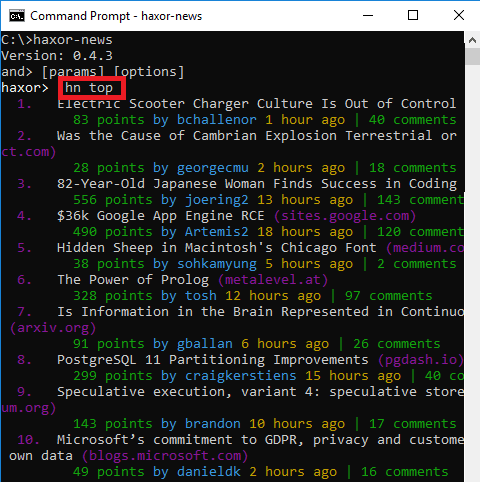Close the haxor-news Command Prompt window

pyautogui.click(x=459, y=15)
